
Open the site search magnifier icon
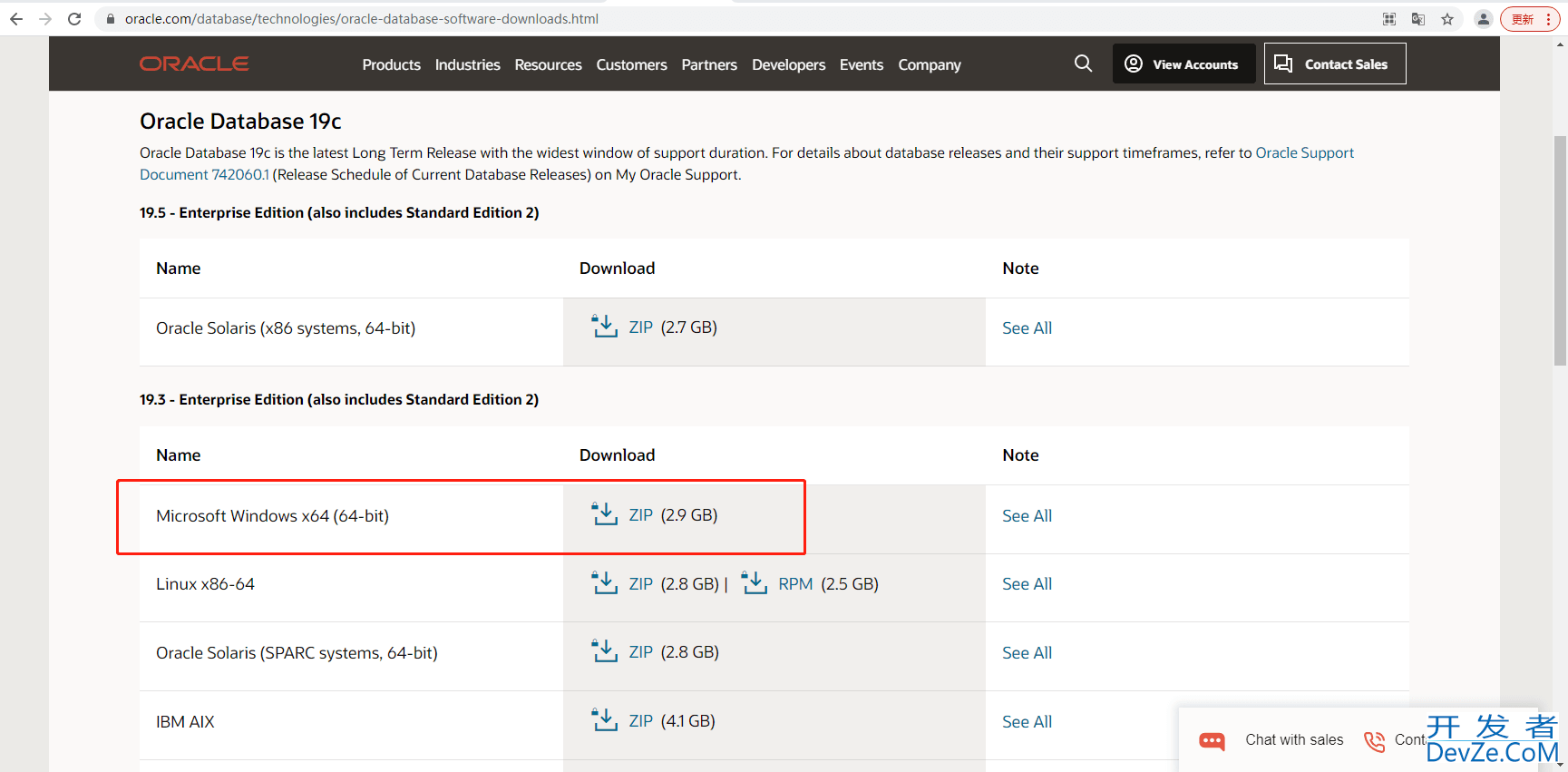click(1083, 64)
